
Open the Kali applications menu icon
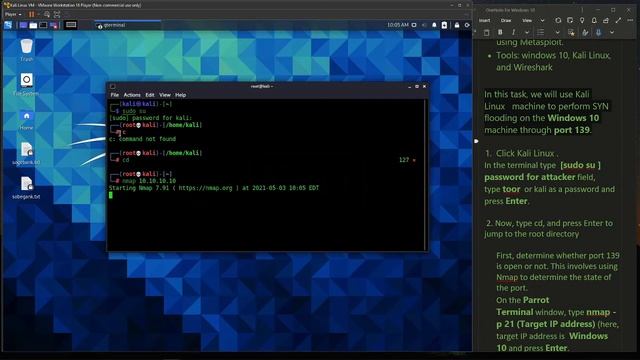coord(8,25)
